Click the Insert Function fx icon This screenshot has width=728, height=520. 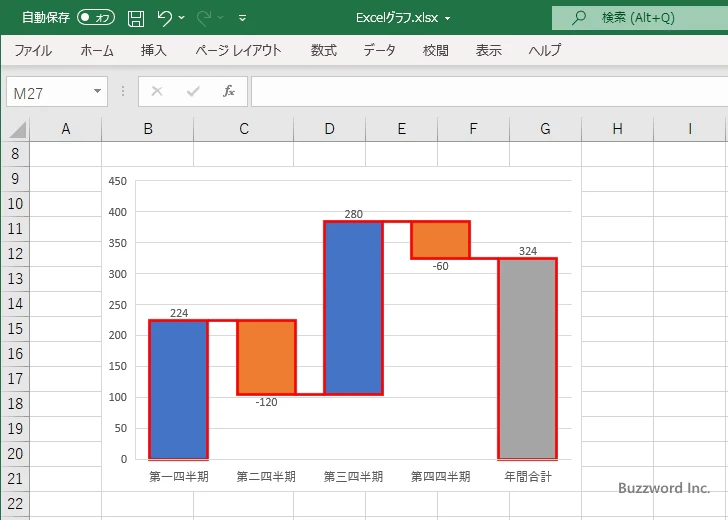tap(229, 91)
